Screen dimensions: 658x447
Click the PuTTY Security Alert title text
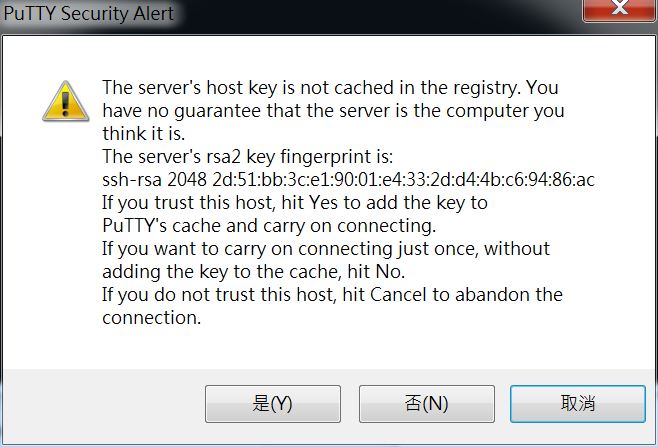89,13
